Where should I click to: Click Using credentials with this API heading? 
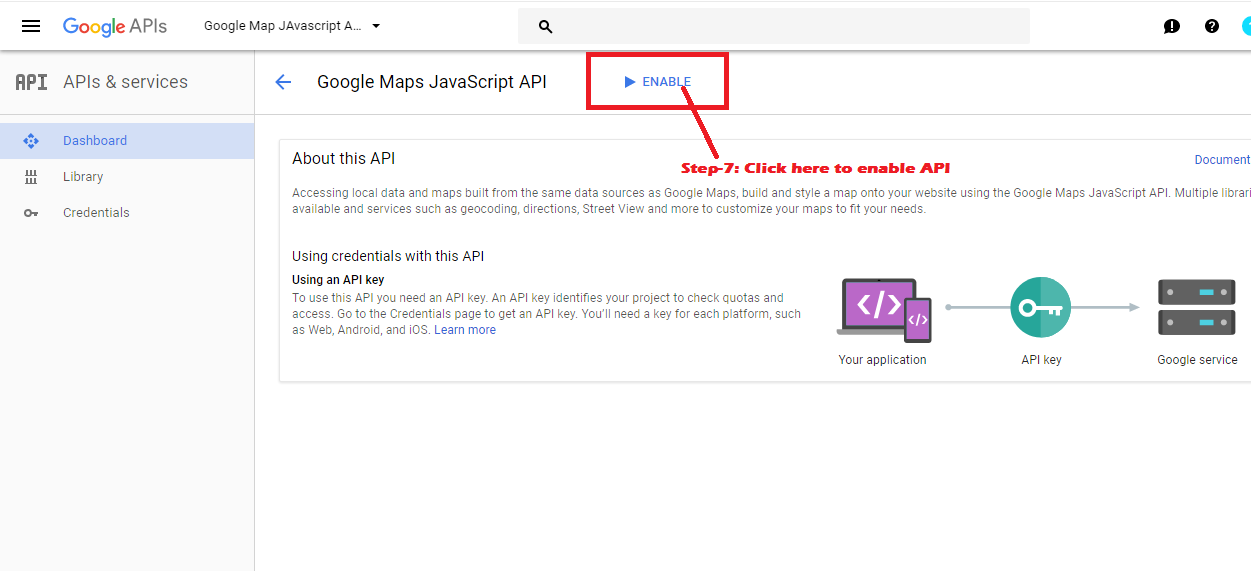(388, 256)
